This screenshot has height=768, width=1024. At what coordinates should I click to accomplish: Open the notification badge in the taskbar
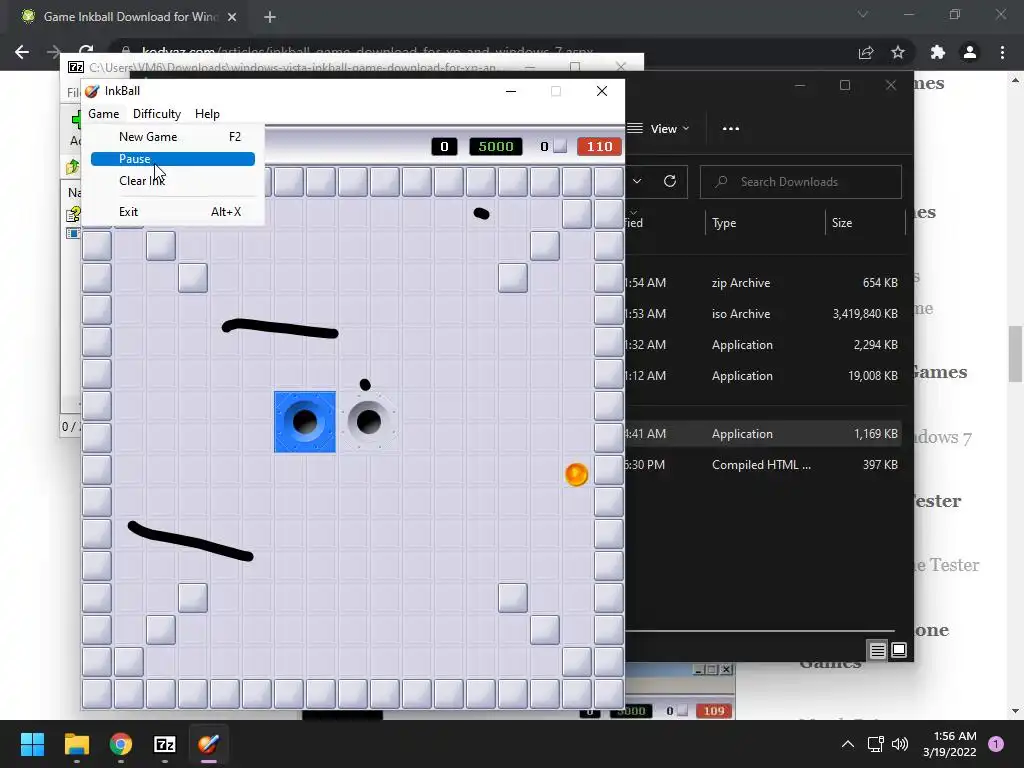coord(996,744)
